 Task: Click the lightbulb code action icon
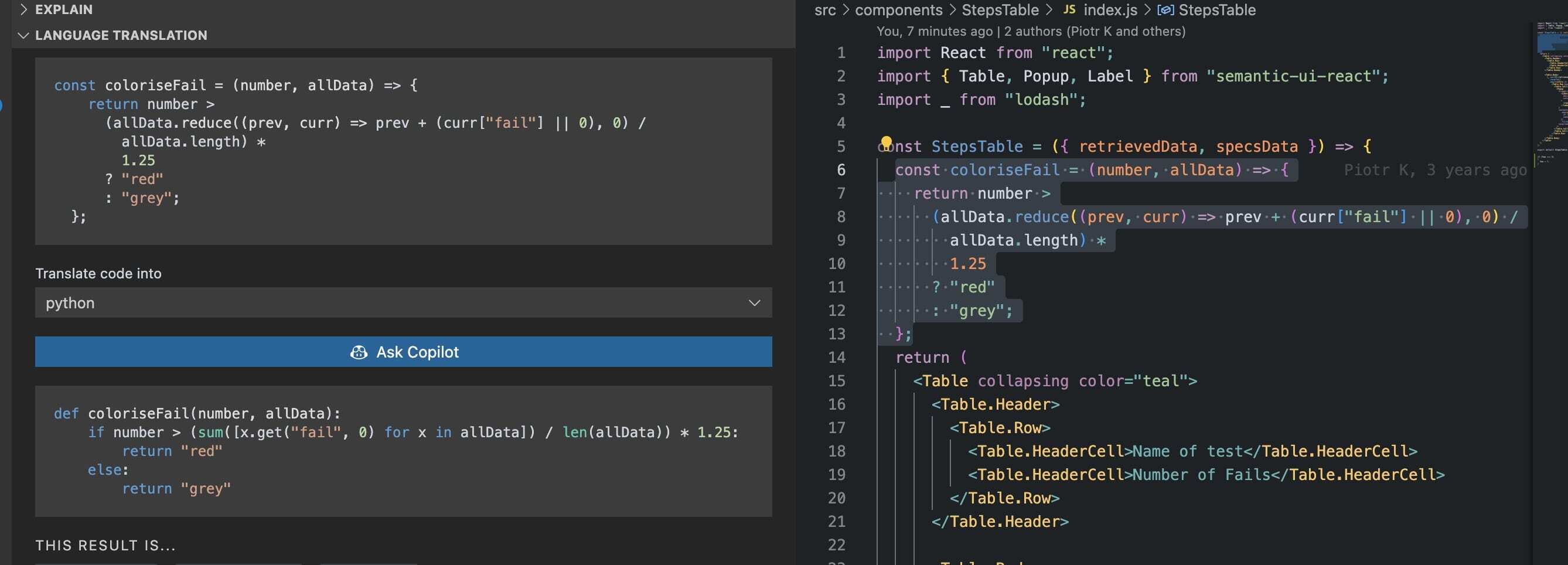pos(887,142)
